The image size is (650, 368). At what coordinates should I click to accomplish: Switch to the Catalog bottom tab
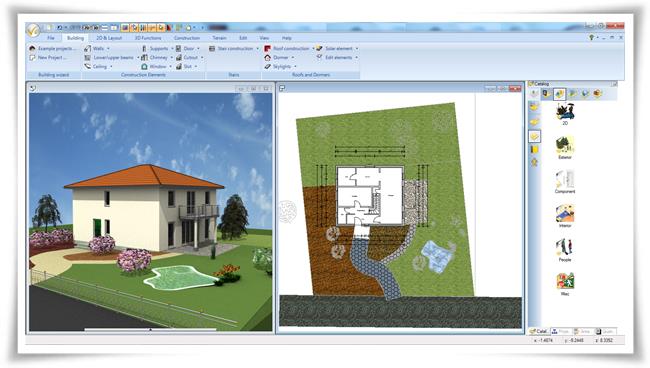pos(539,331)
